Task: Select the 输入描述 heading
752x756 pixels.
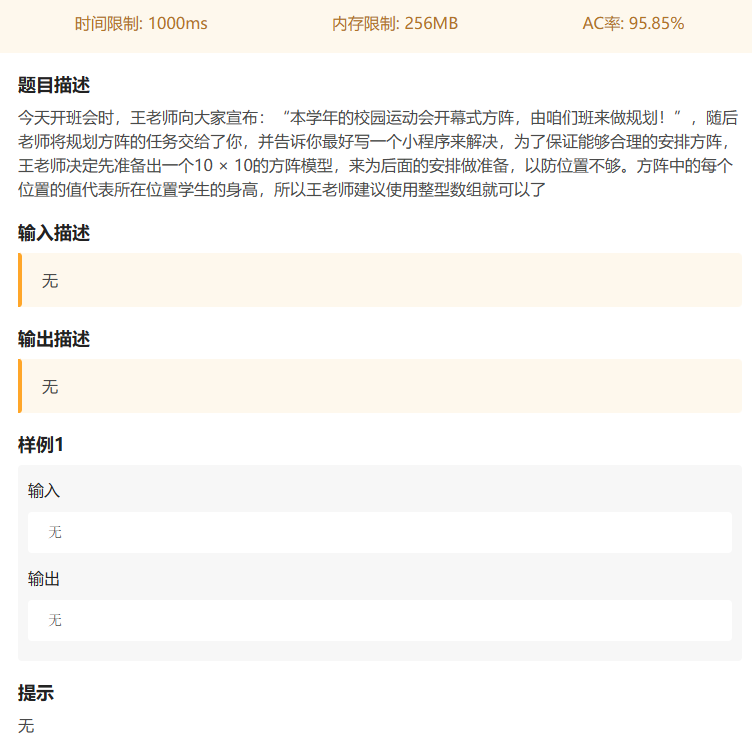Action: click(x=54, y=233)
